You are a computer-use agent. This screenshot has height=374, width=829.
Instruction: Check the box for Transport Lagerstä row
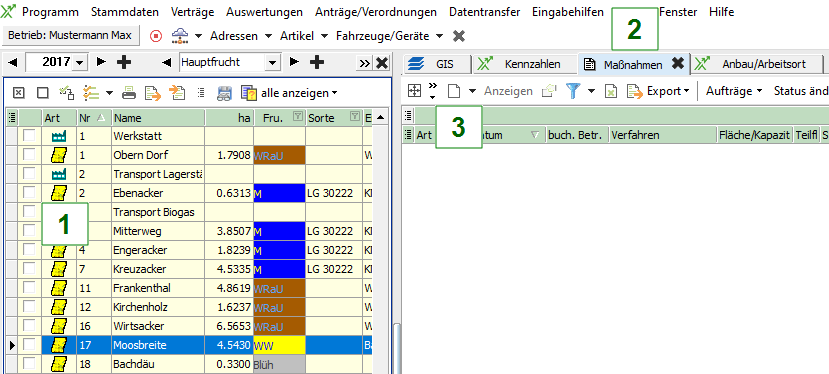(29, 174)
